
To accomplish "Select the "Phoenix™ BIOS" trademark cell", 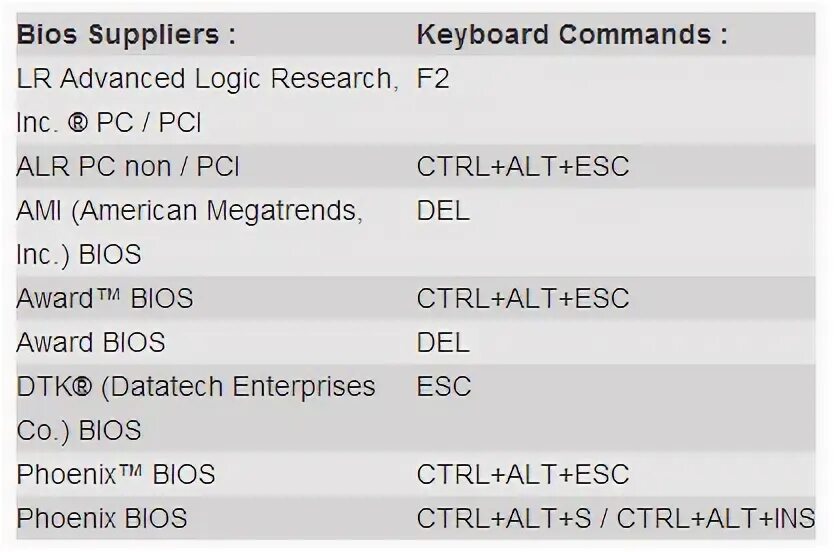I will click(115, 474).
